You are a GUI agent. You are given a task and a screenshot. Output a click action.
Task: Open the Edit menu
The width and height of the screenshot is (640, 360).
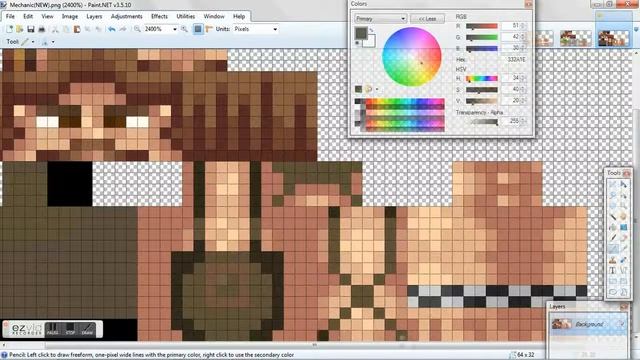point(28,16)
